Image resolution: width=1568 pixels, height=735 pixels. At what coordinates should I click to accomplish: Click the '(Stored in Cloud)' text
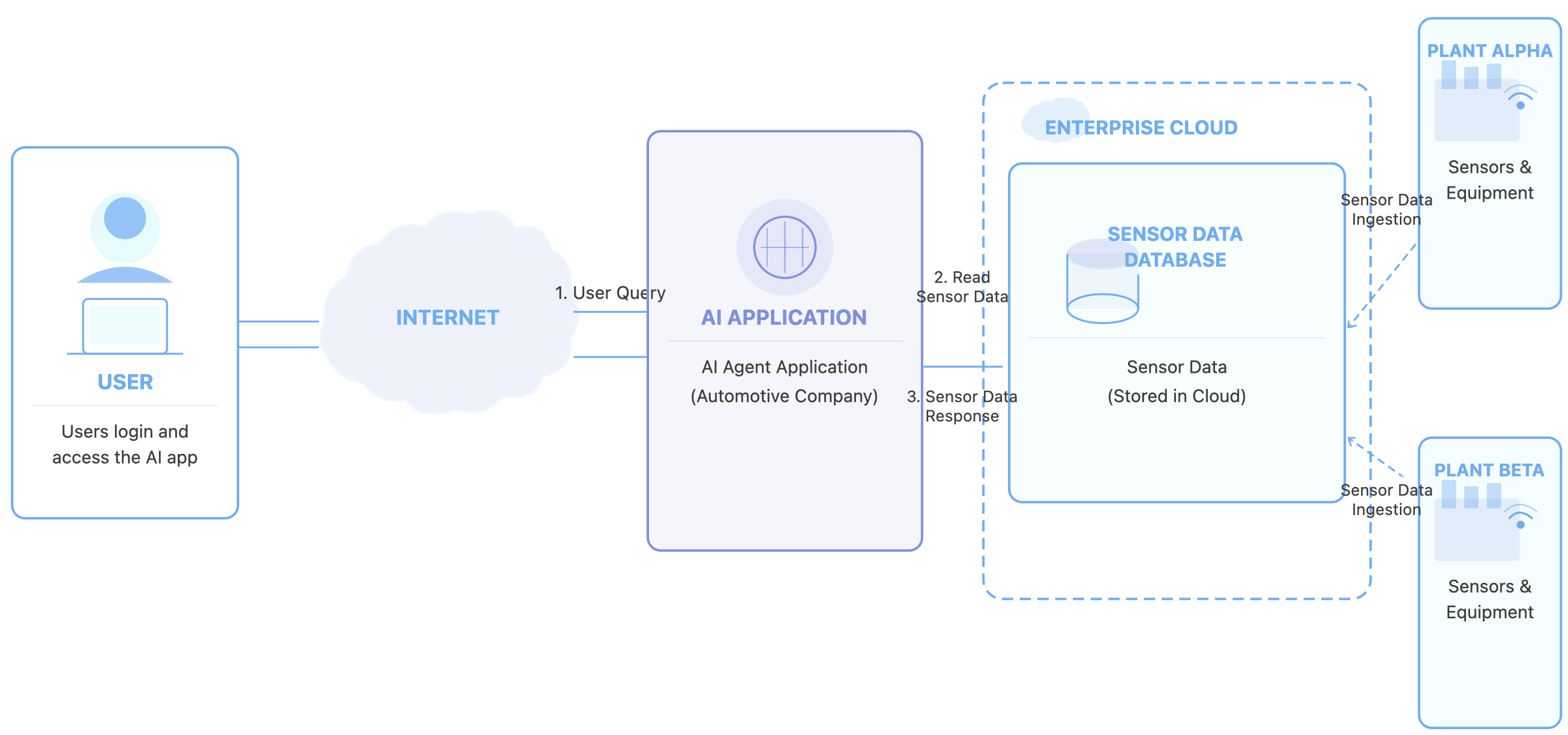1177,396
